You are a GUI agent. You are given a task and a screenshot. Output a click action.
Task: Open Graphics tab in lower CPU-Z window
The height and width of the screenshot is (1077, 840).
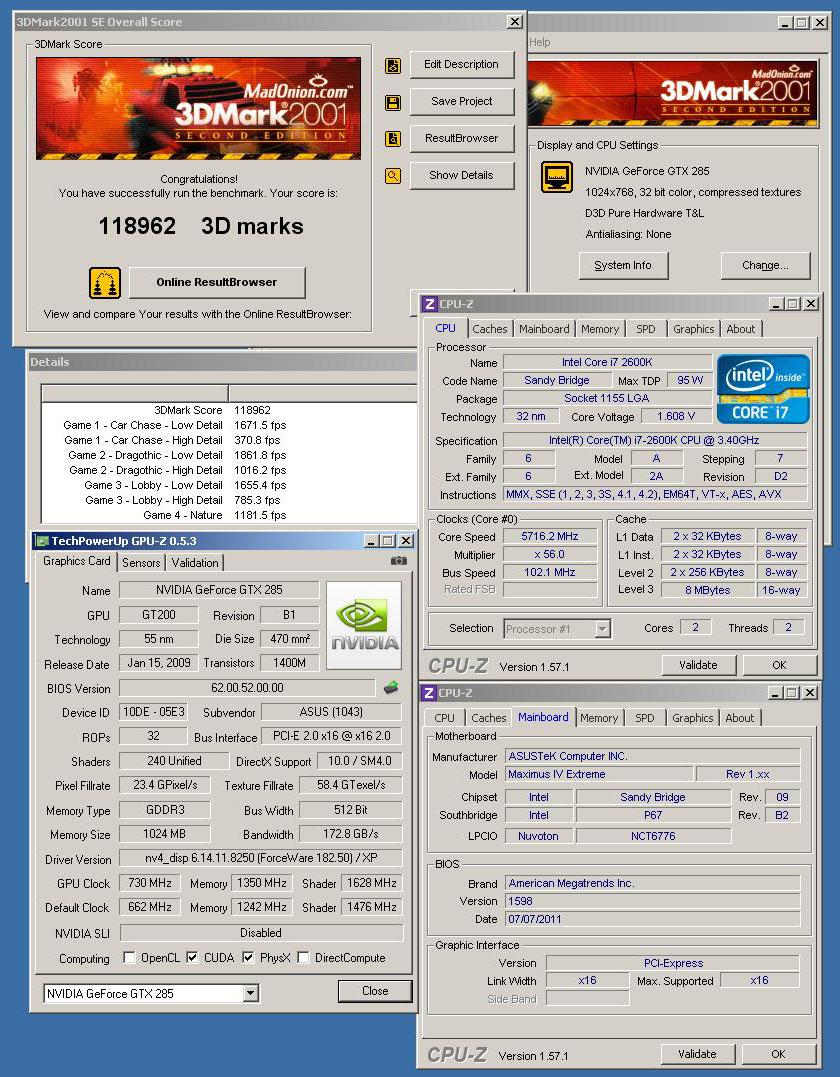click(x=692, y=718)
